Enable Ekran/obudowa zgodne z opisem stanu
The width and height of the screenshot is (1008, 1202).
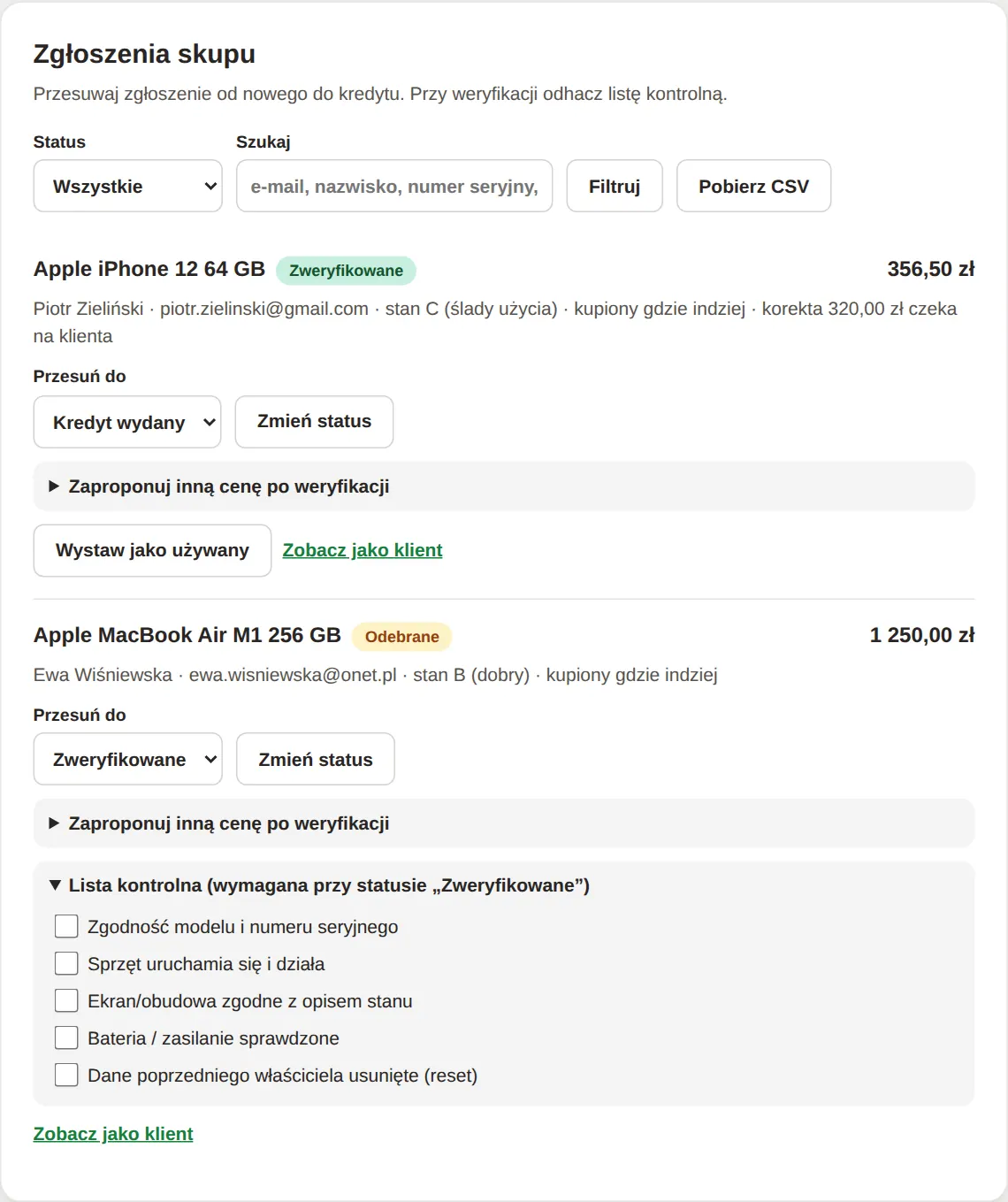pos(66,1000)
